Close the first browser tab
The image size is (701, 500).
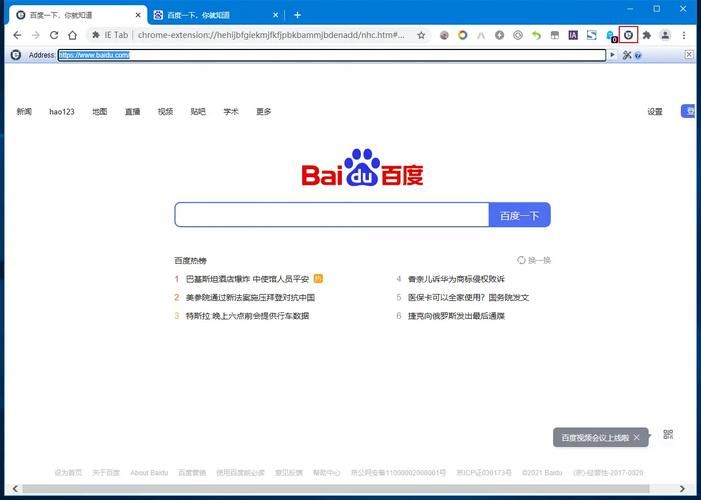coord(138,15)
